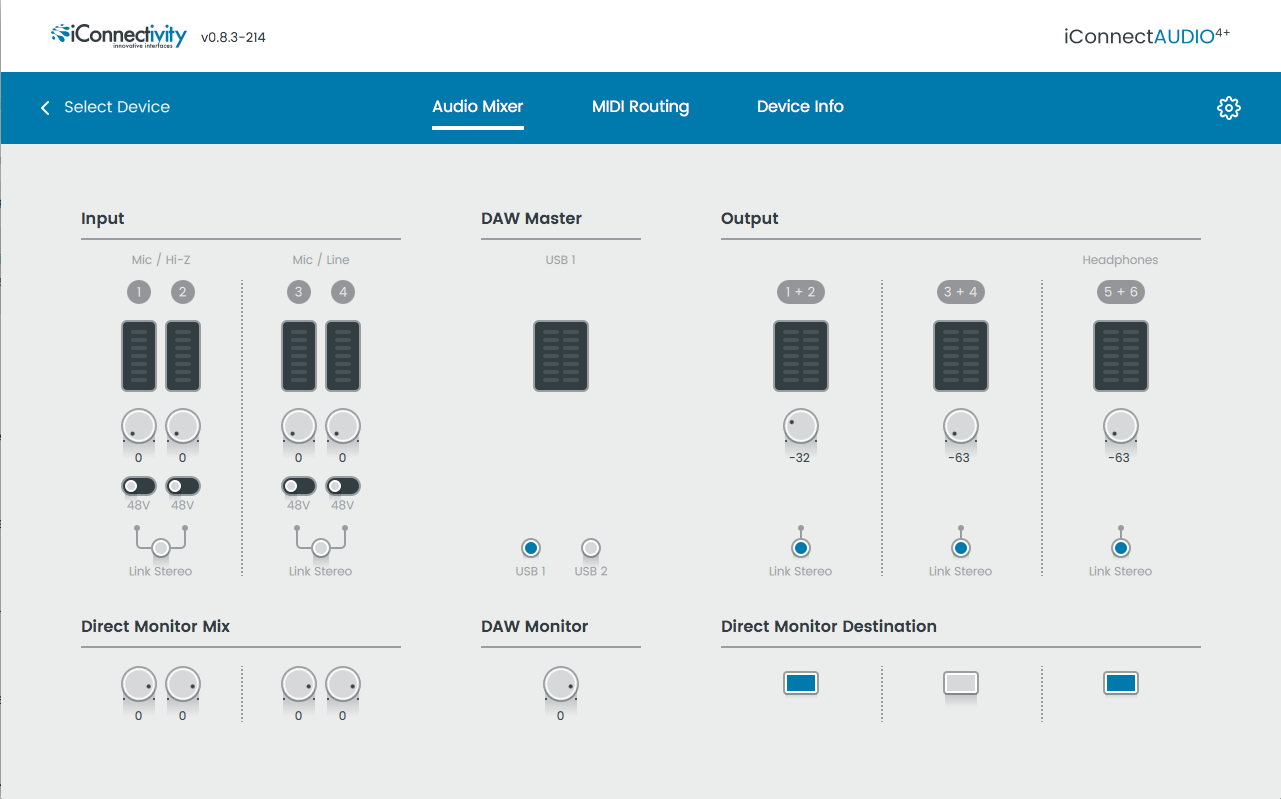
Task: Select input channel 3 badge
Action: pyautogui.click(x=299, y=292)
